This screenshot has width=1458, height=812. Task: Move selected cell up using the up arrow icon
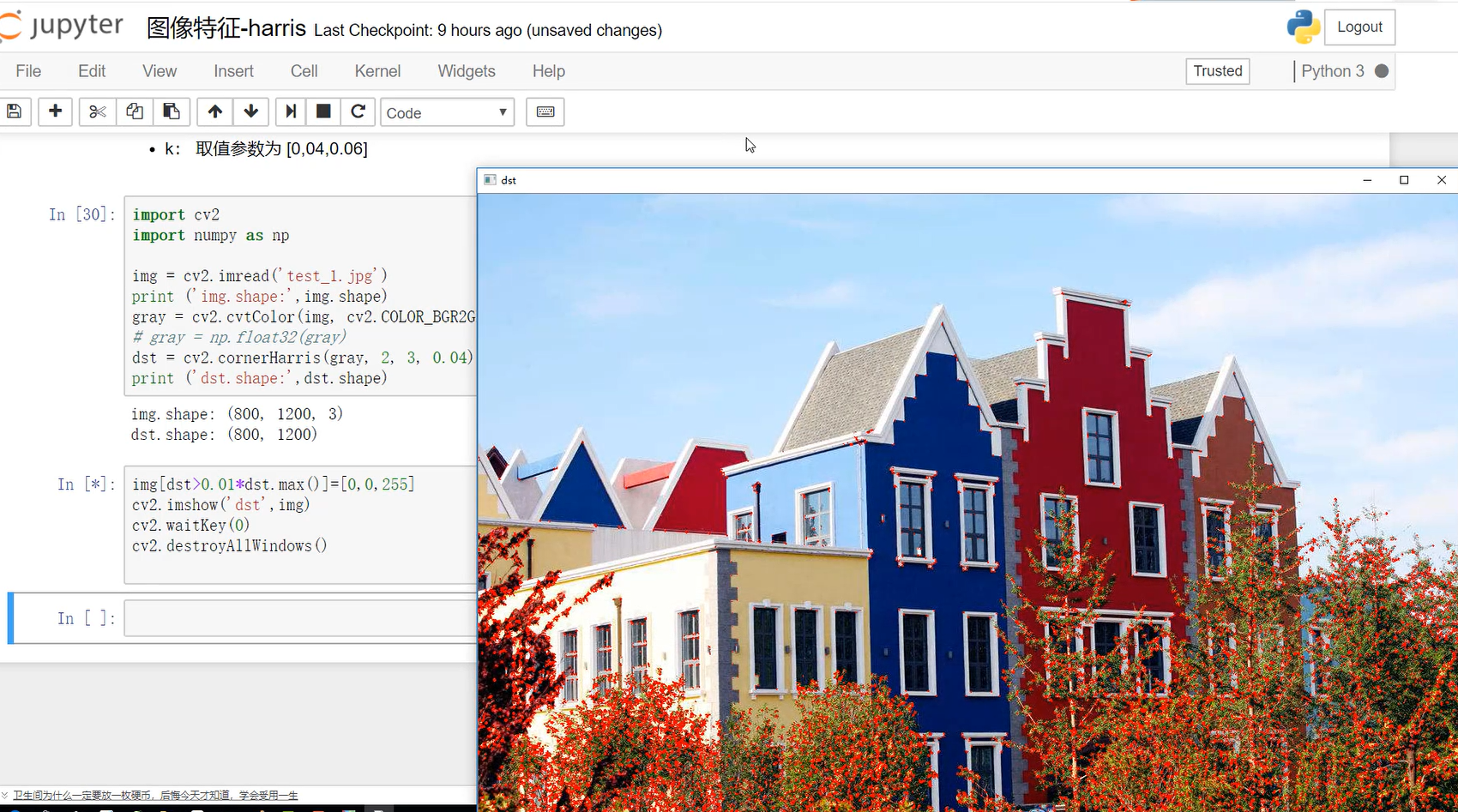pos(215,112)
